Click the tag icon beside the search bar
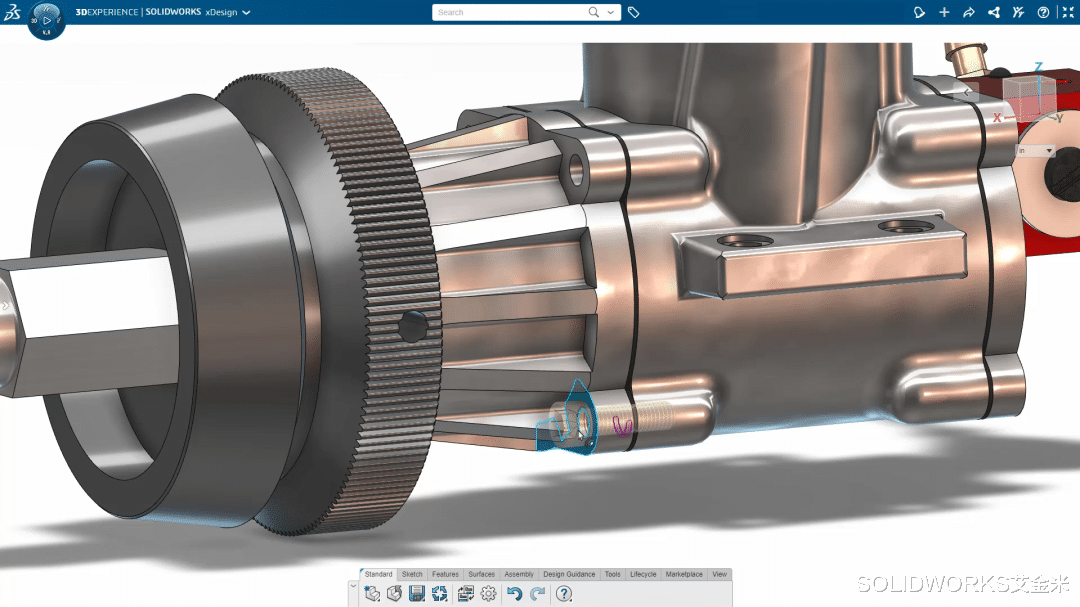1080x607 pixels. (x=633, y=12)
